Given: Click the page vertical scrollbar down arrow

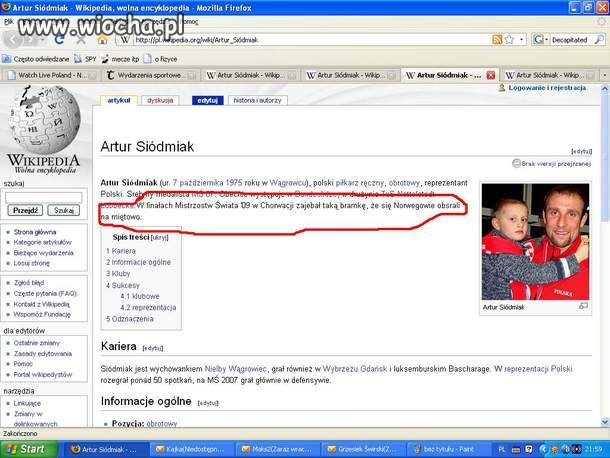Looking at the screenshot, I should click(x=605, y=422).
